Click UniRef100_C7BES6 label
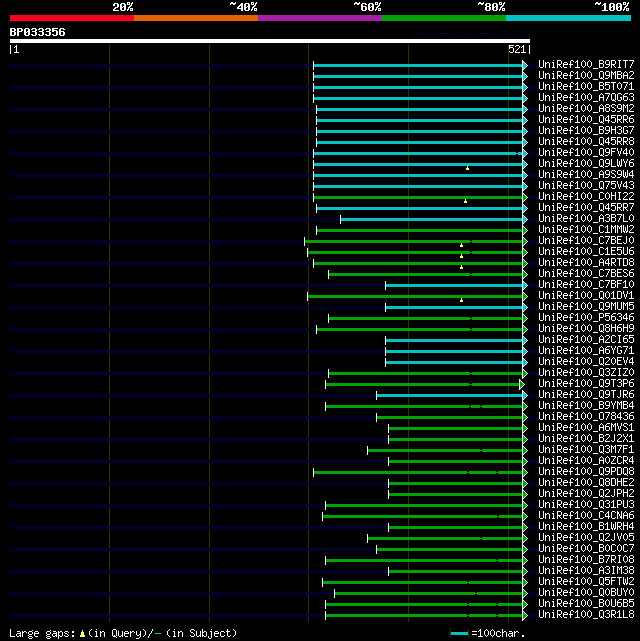Viewport: 640px width, 641px height. pos(586,273)
